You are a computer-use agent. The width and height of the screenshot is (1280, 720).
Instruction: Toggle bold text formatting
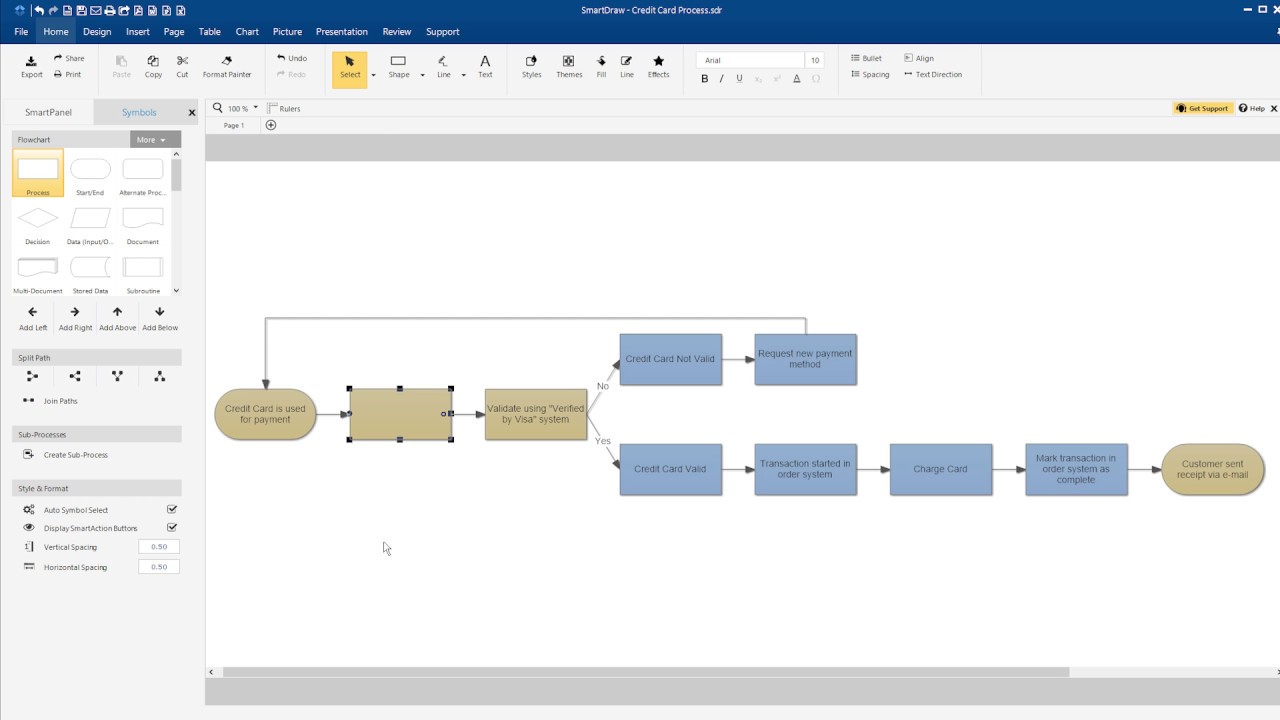pos(704,78)
